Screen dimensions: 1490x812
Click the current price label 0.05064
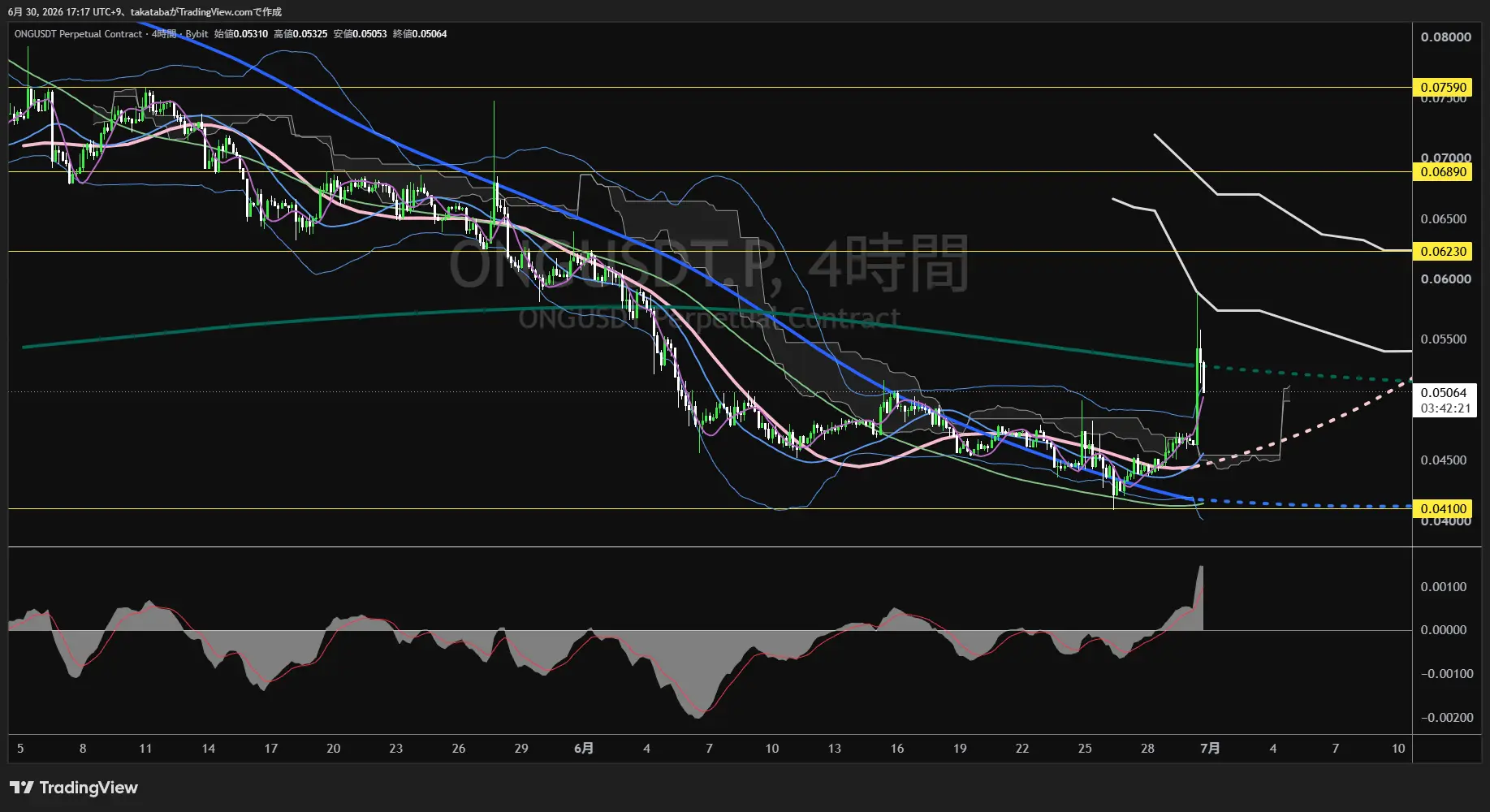coord(1443,393)
